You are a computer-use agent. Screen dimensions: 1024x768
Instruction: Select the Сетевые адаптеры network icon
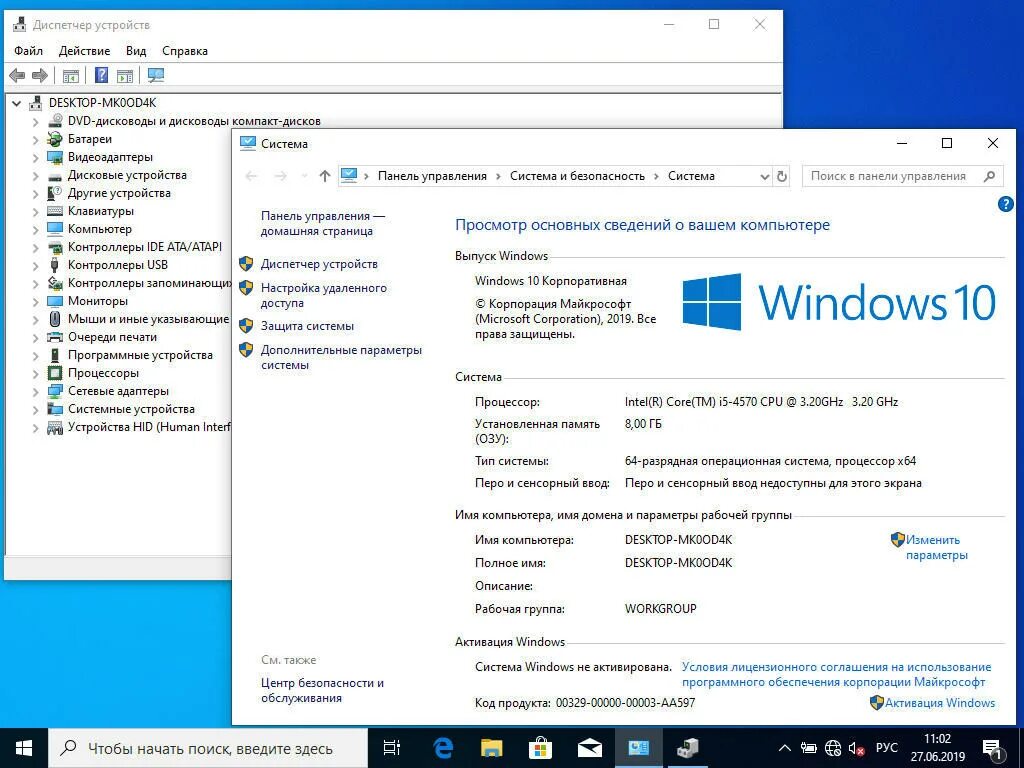pos(55,391)
